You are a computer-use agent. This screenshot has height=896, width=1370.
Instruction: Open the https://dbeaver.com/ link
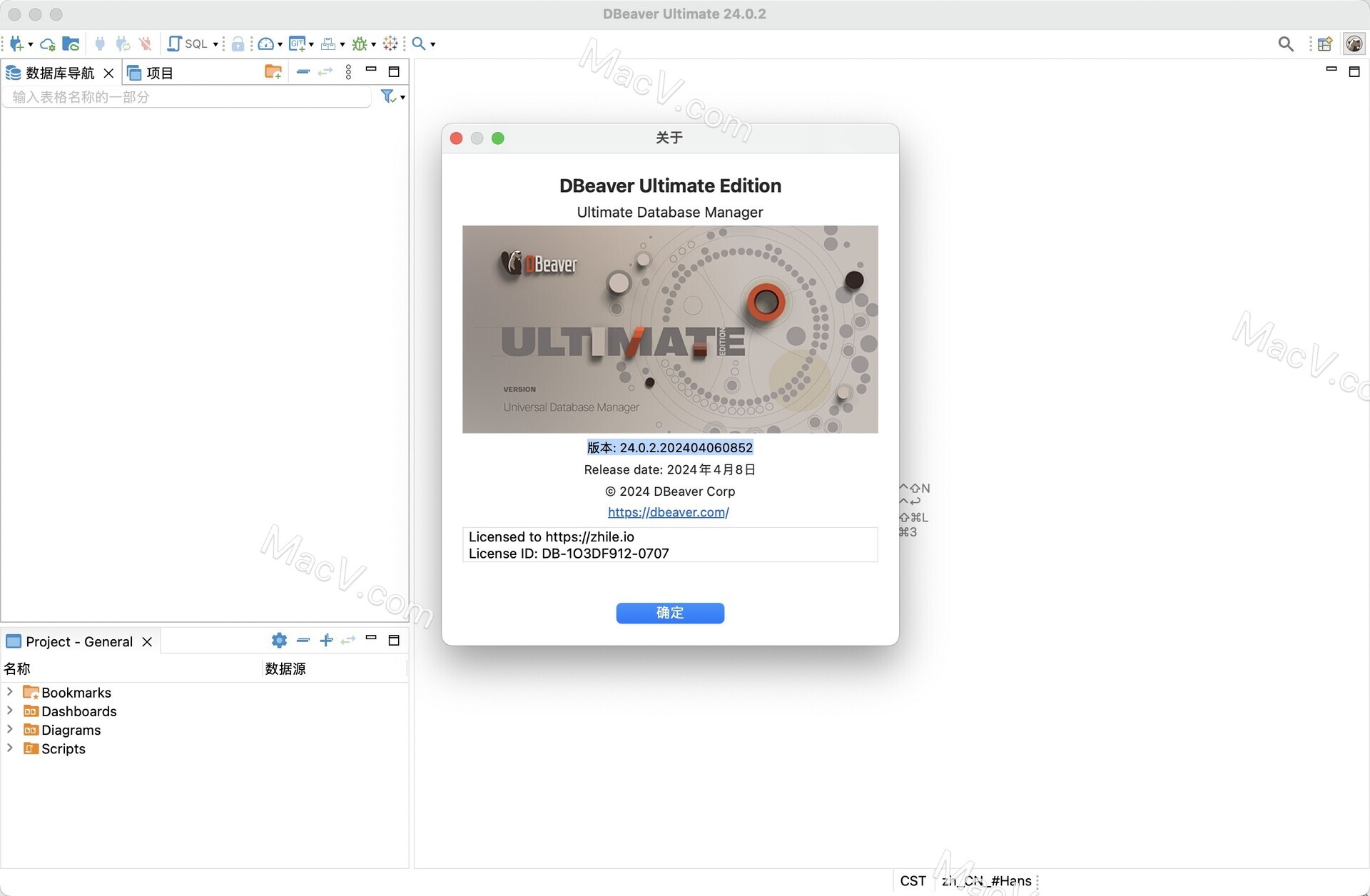(x=668, y=512)
